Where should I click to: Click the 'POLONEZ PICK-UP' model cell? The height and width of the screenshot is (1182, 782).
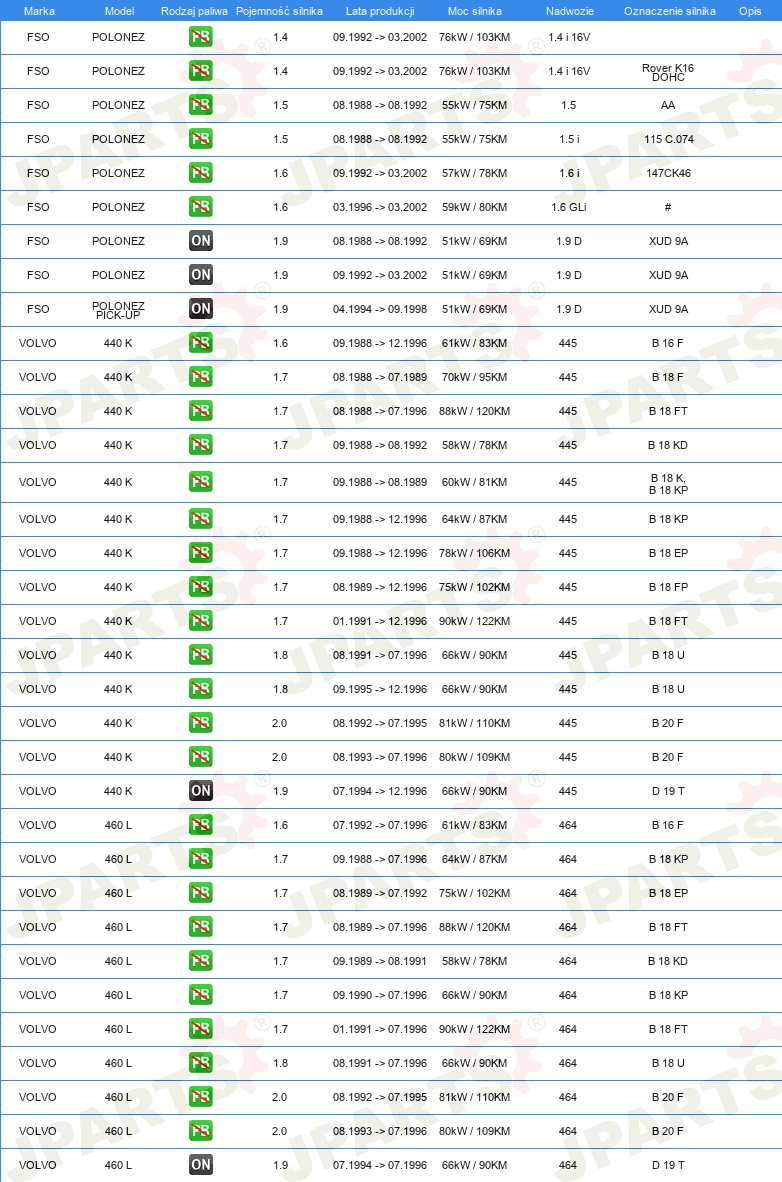[118, 310]
